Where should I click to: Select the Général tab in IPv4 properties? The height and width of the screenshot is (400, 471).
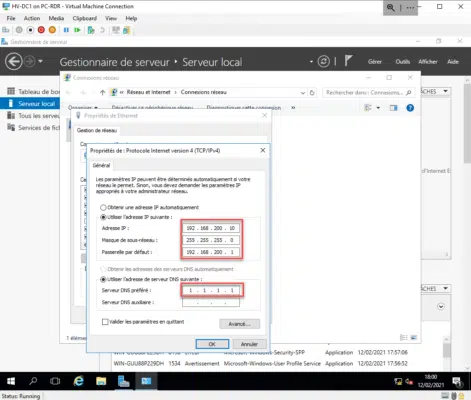[x=101, y=165]
